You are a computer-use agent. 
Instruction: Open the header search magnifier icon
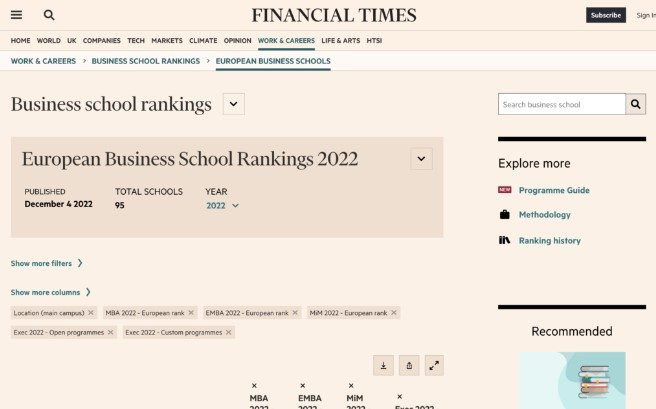tap(49, 15)
